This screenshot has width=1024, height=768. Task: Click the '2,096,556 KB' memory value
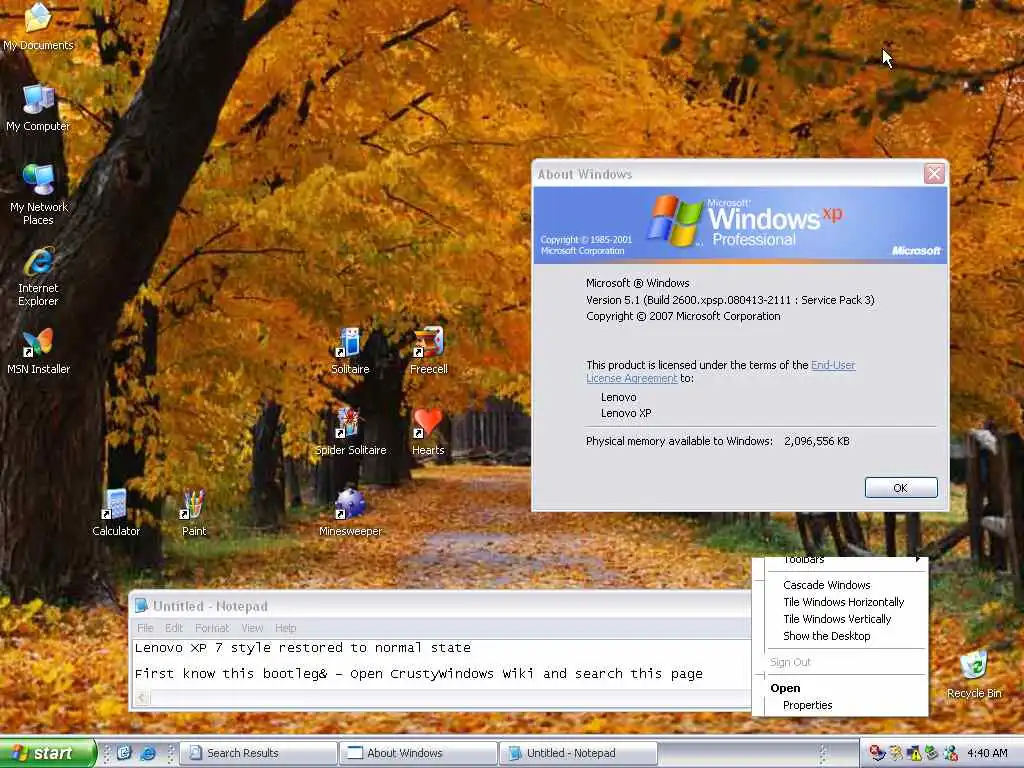[816, 441]
